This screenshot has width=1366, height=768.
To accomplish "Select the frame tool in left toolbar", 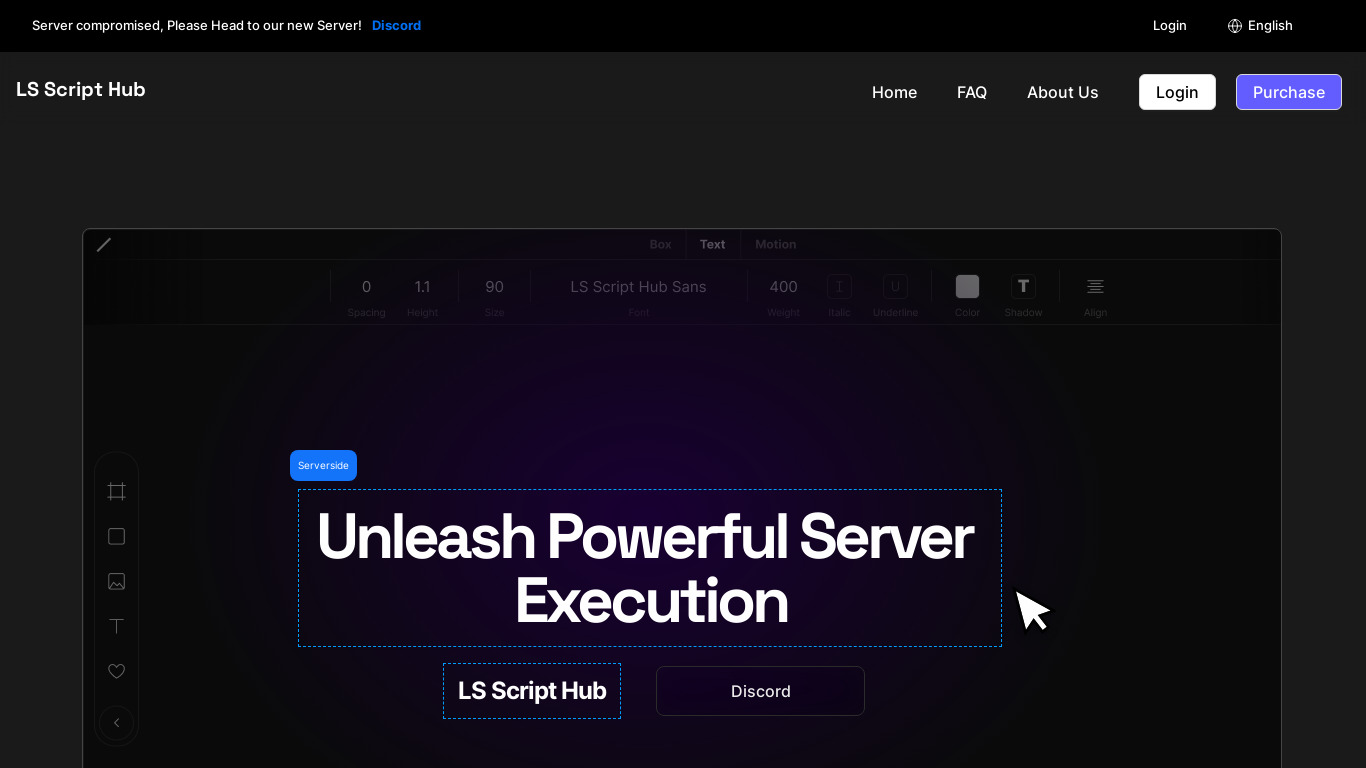I will [x=116, y=491].
